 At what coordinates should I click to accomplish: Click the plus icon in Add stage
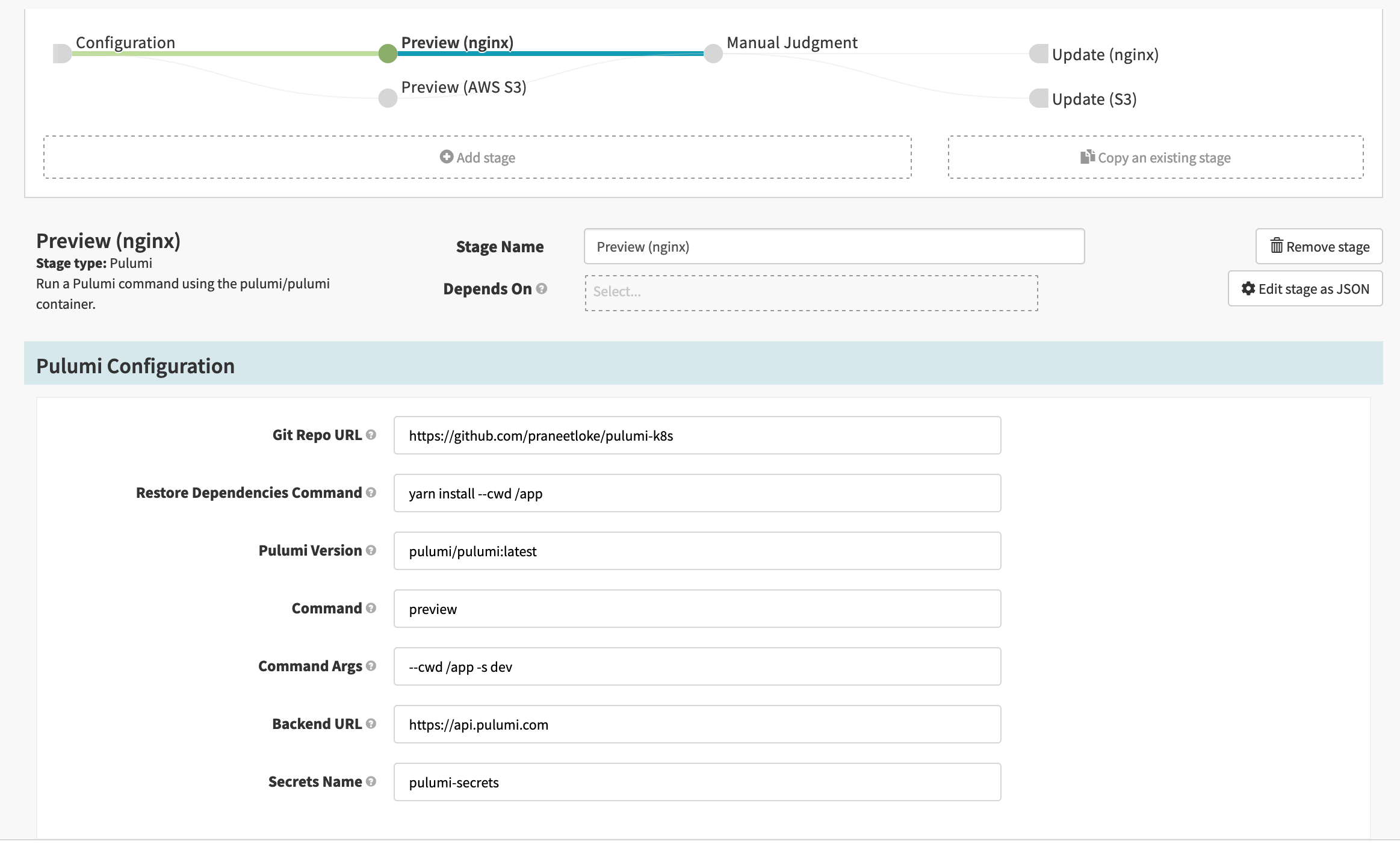coord(446,157)
